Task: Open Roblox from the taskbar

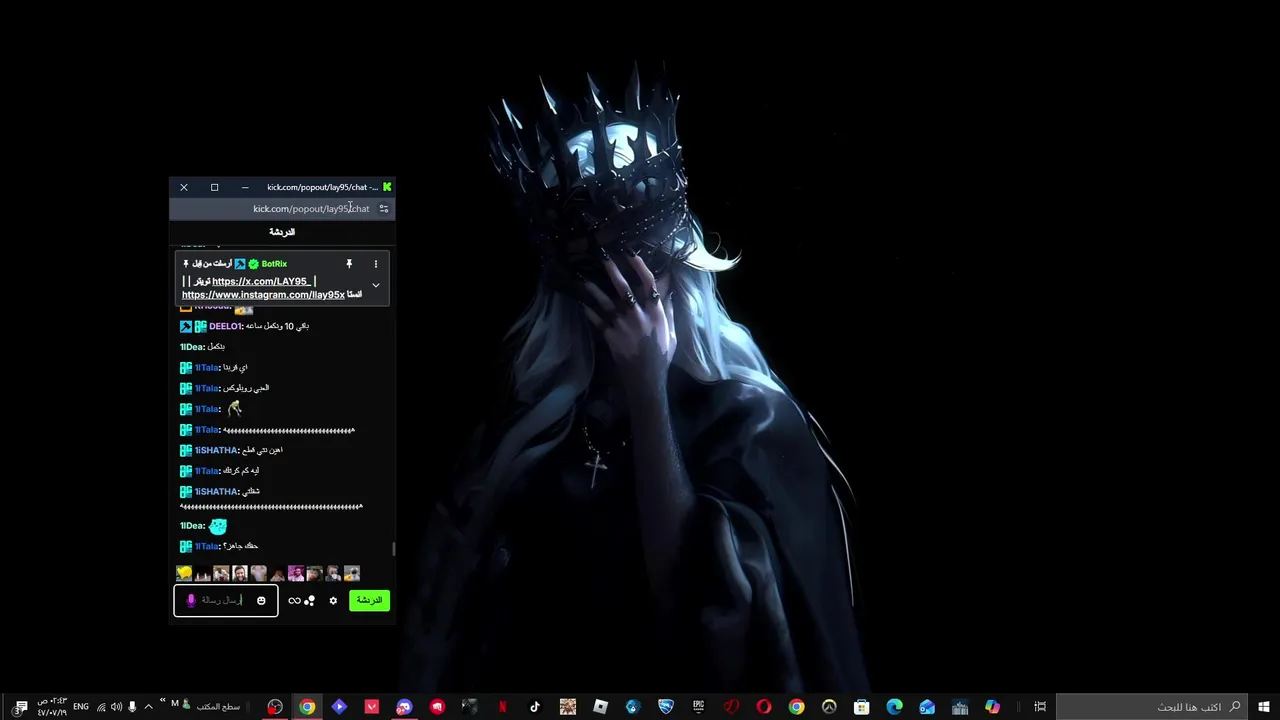Action: [600, 706]
